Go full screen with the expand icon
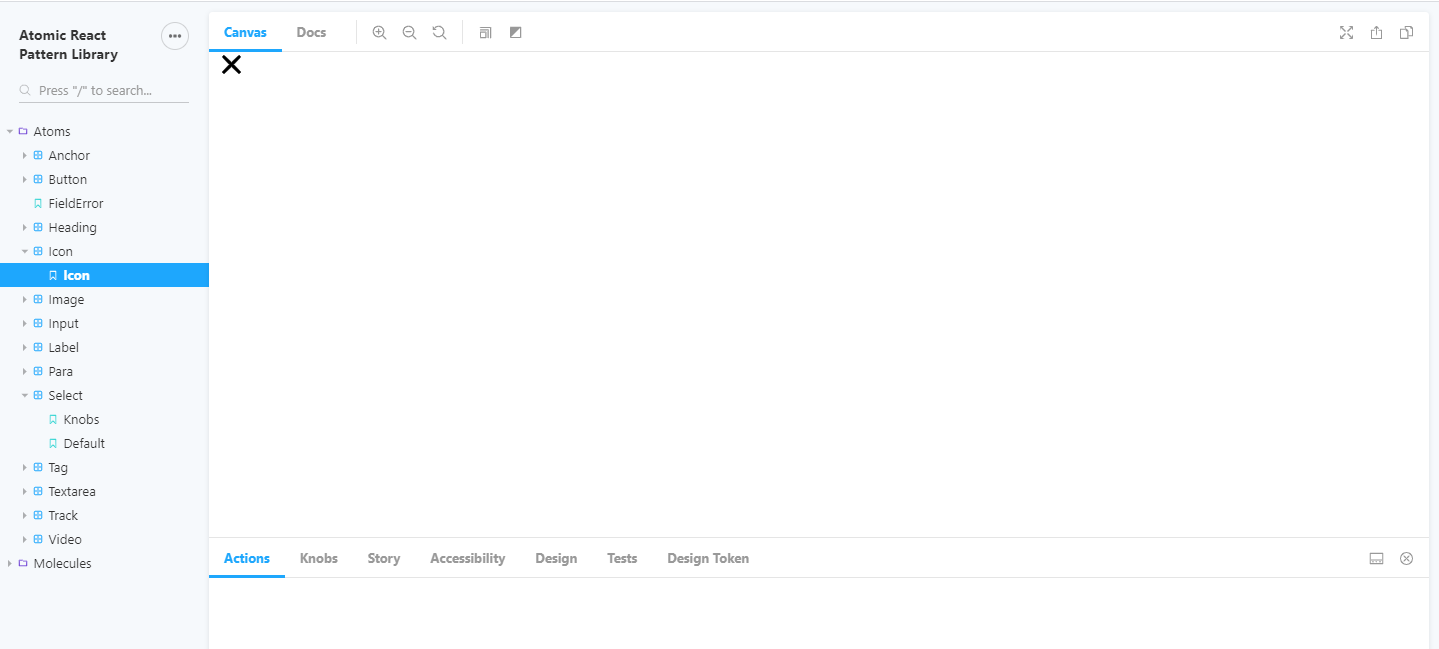 1346,32
